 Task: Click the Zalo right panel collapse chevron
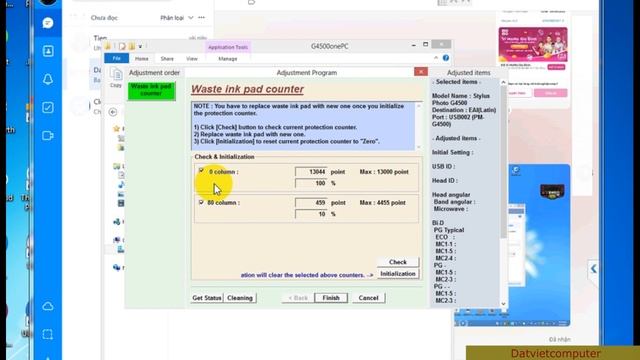click(x=594, y=269)
